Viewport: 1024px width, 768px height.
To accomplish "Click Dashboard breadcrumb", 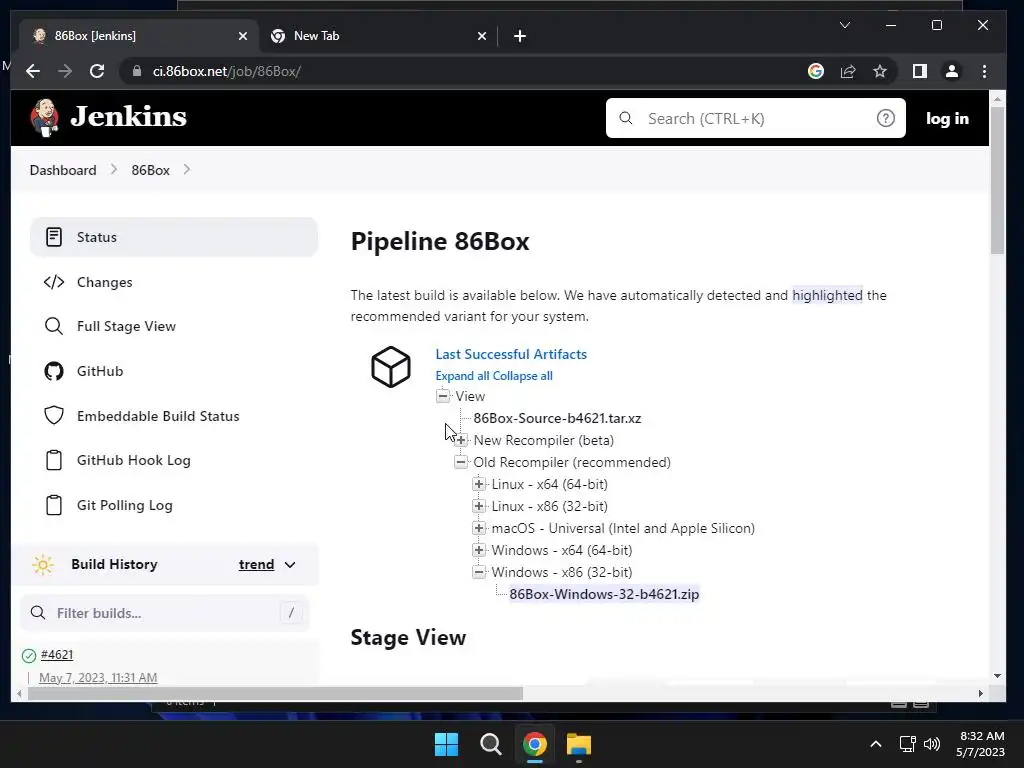I will pos(63,170).
